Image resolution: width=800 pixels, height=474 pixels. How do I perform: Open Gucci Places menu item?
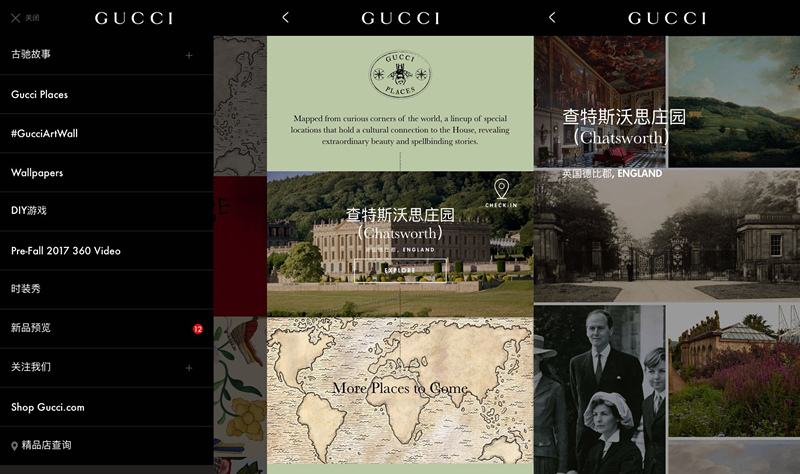107,94
